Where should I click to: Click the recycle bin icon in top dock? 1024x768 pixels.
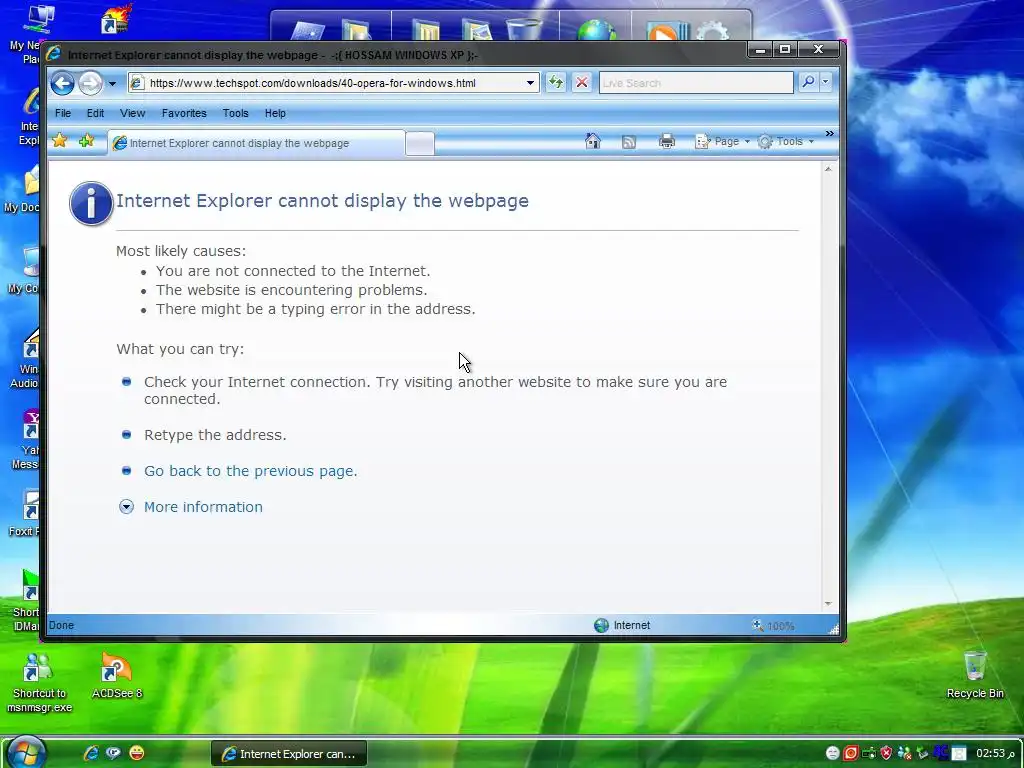524,29
